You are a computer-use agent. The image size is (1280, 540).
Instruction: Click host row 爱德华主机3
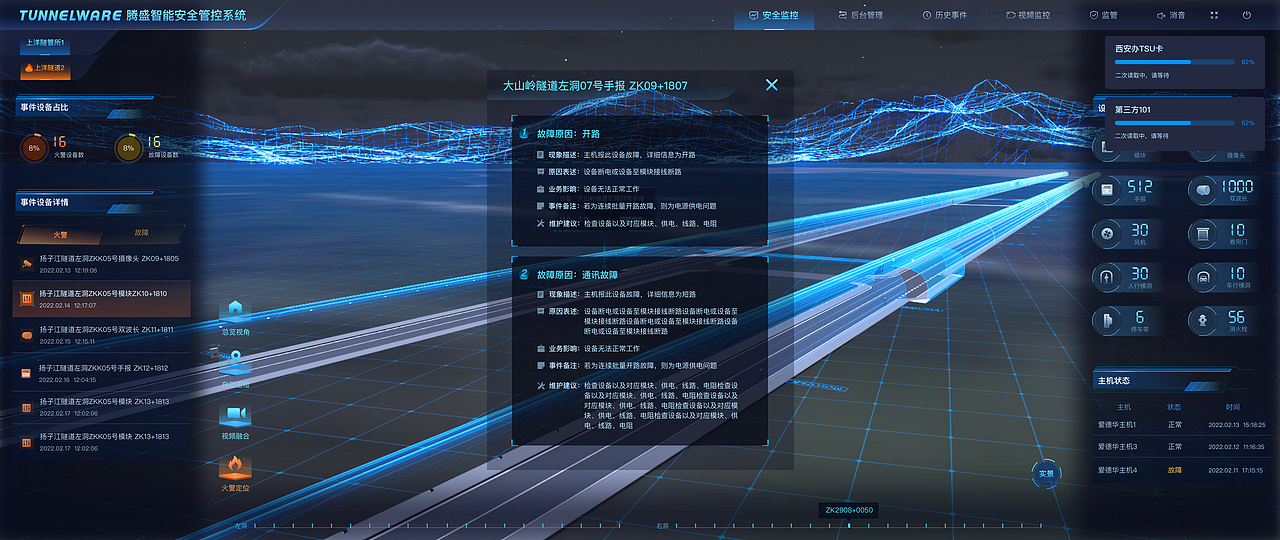coord(1181,447)
